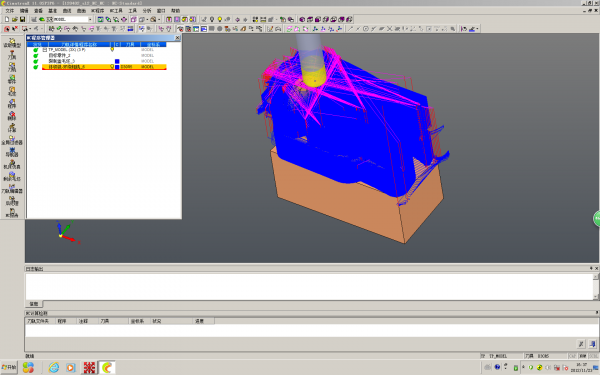Toggle light bulb on TP_MODEL row

[x=112, y=49]
